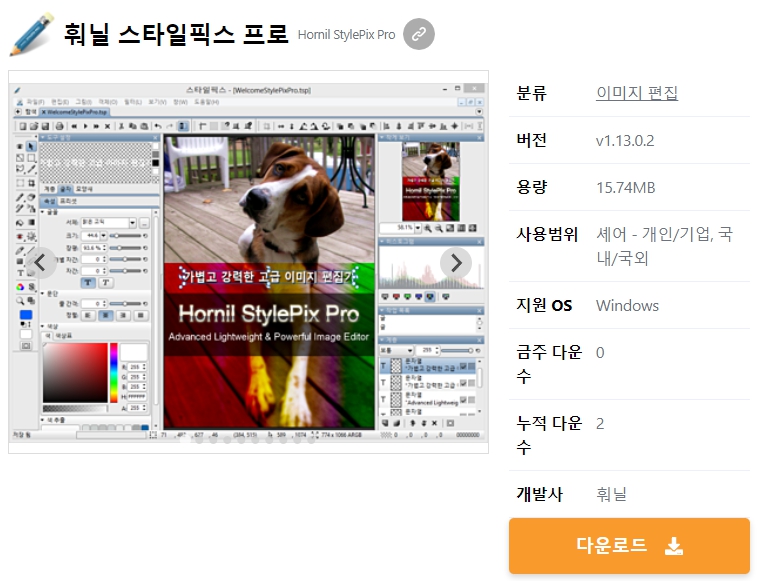This screenshot has height=581, width=758.
Task: Open the 크기 font size dropdown
Action: point(103,235)
